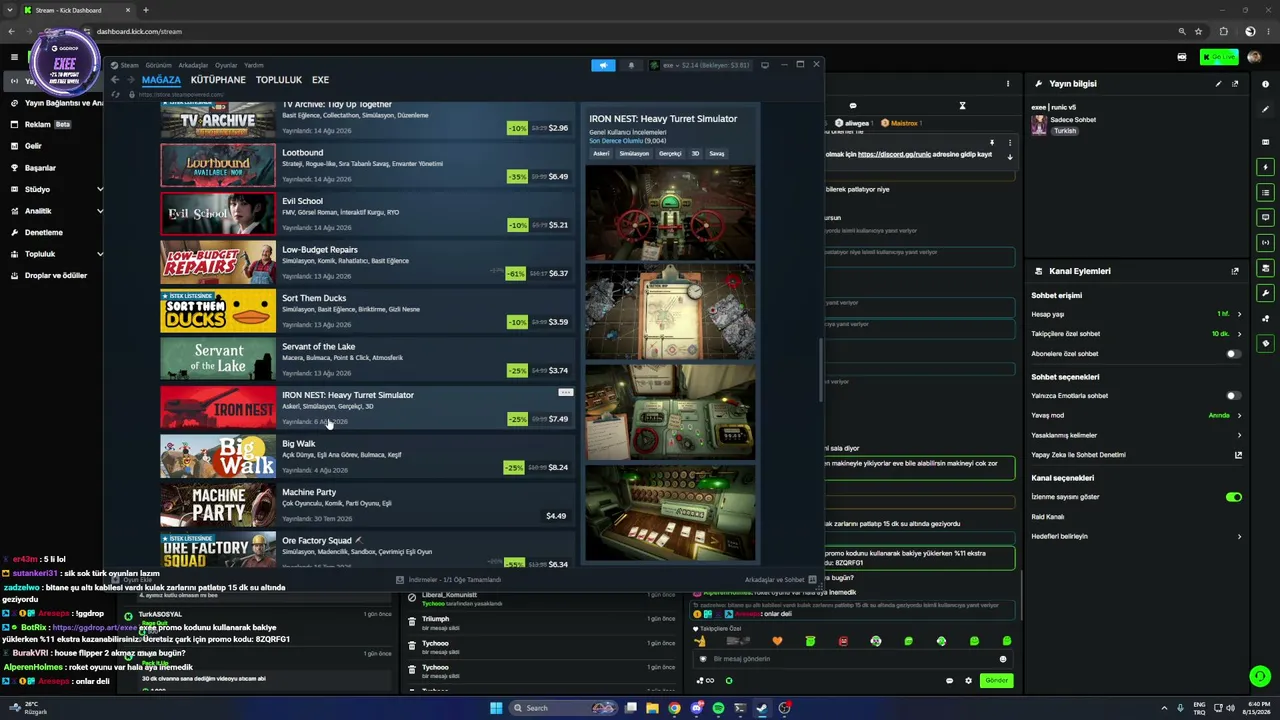
Task: Open Kick sidebar hamburger menu
Action: pyautogui.click(x=14, y=57)
